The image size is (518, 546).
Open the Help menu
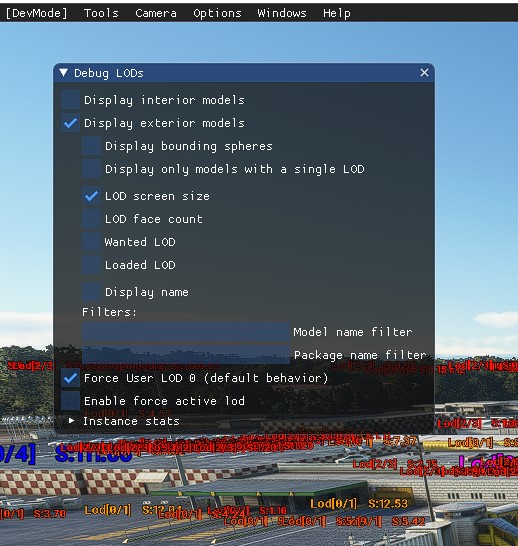(337, 13)
